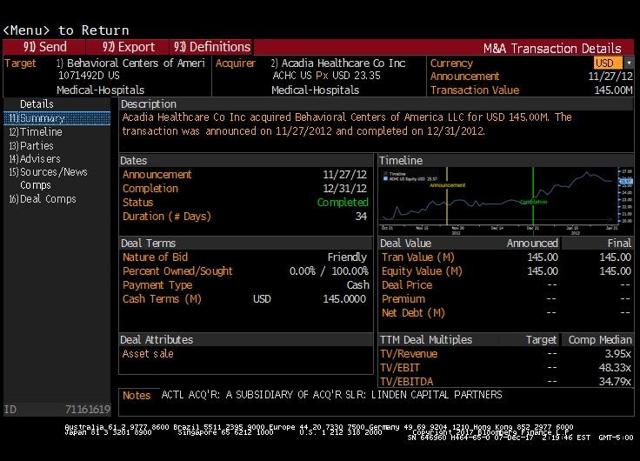Click the Asset sale deal attribute
The image size is (640, 461).
(x=148, y=354)
